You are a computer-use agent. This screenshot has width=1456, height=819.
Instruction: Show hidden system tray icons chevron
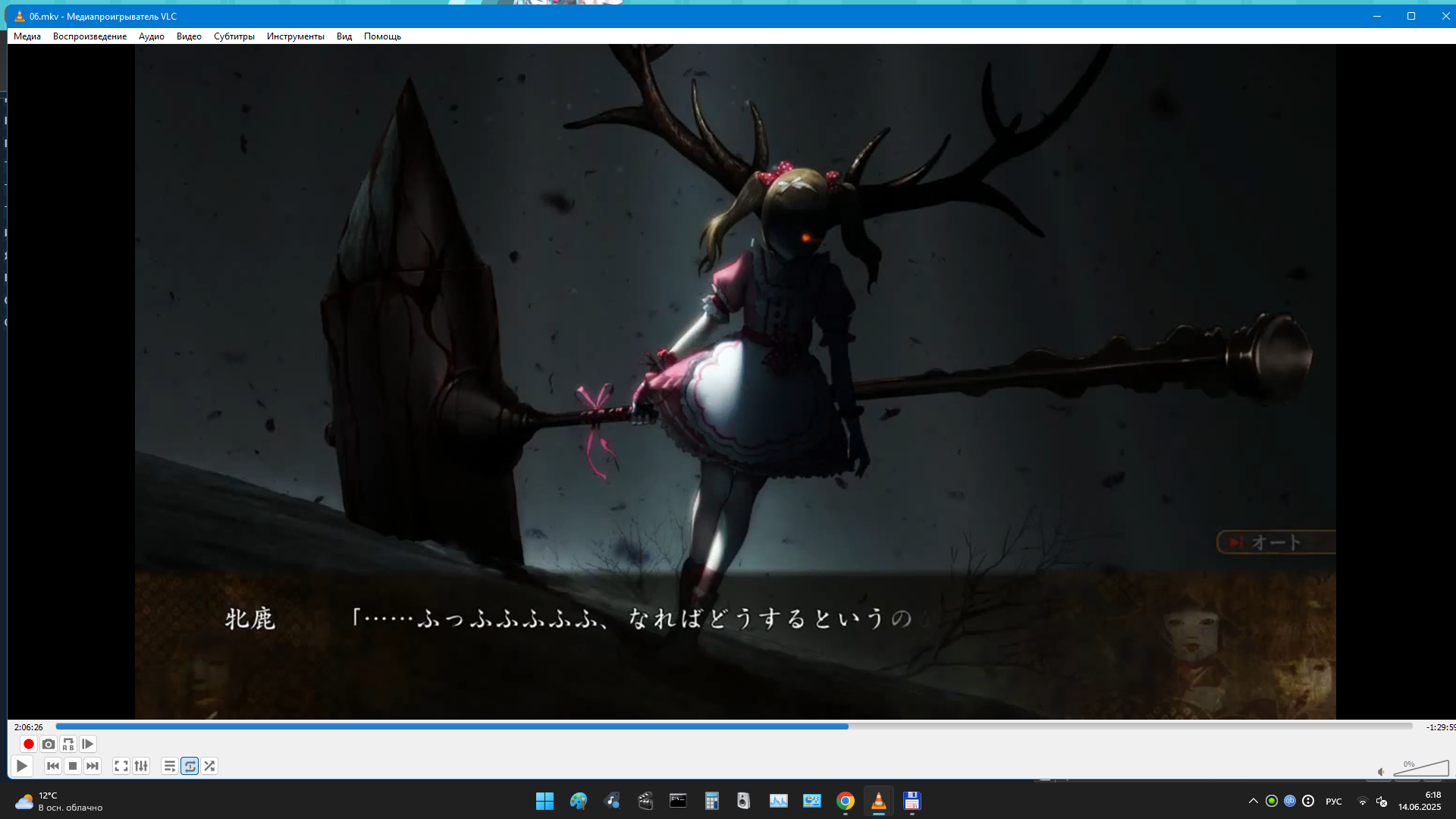(1253, 801)
